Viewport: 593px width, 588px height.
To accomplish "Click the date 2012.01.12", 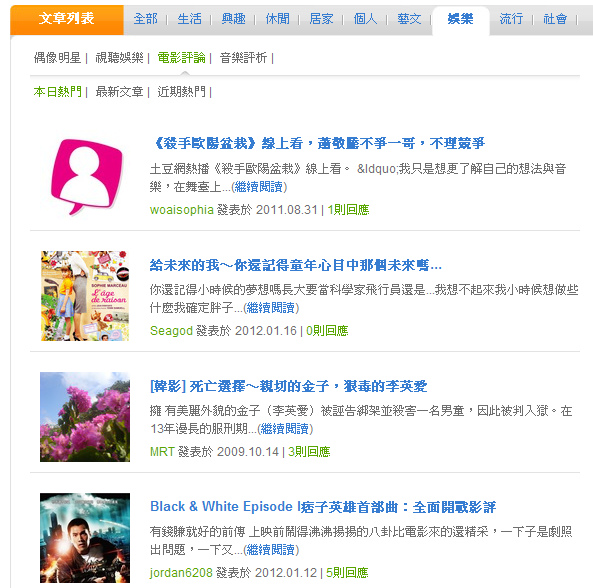I will point(286,572).
